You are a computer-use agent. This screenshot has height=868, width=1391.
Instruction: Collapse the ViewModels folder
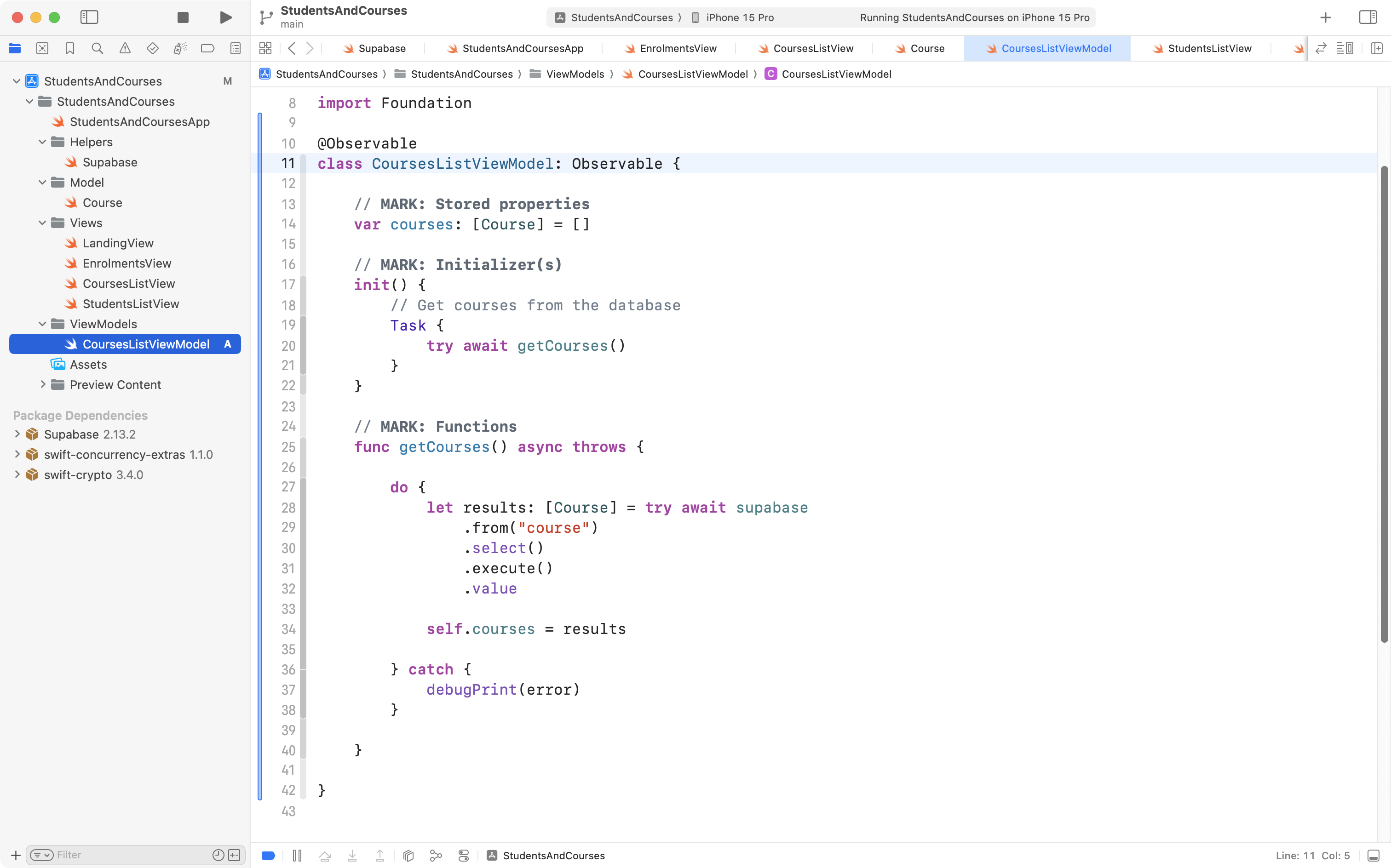pyautogui.click(x=42, y=324)
